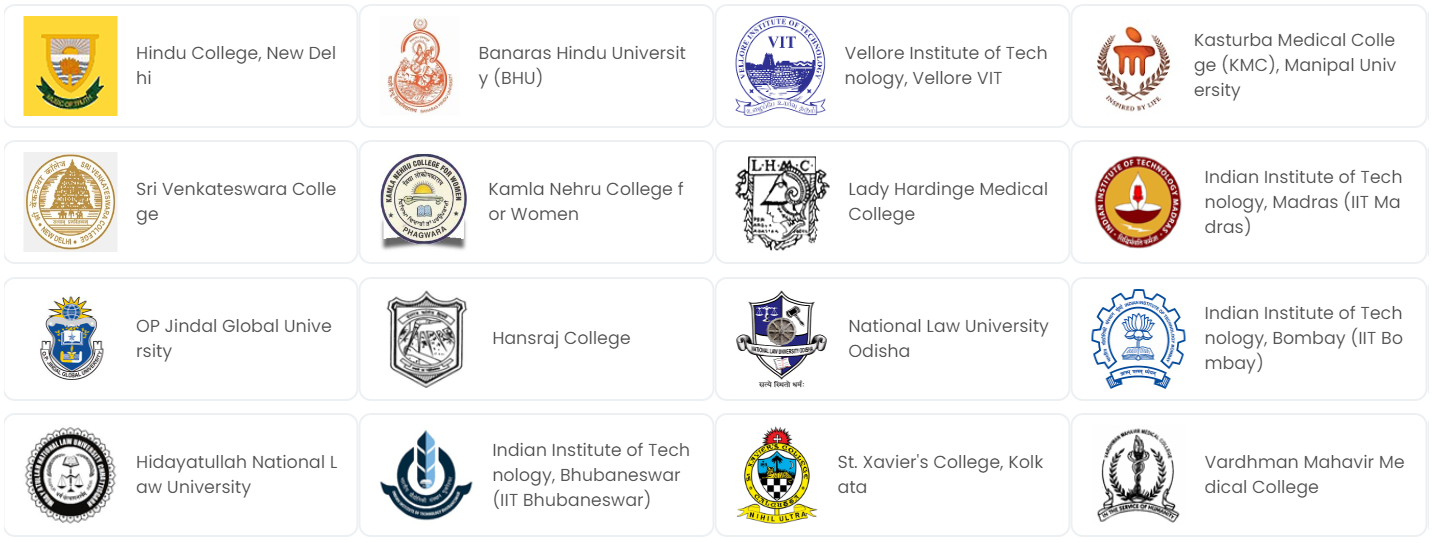This screenshot has width=1435, height=543.
Task: Click the National Law University Odisha logo
Action: tap(781, 340)
